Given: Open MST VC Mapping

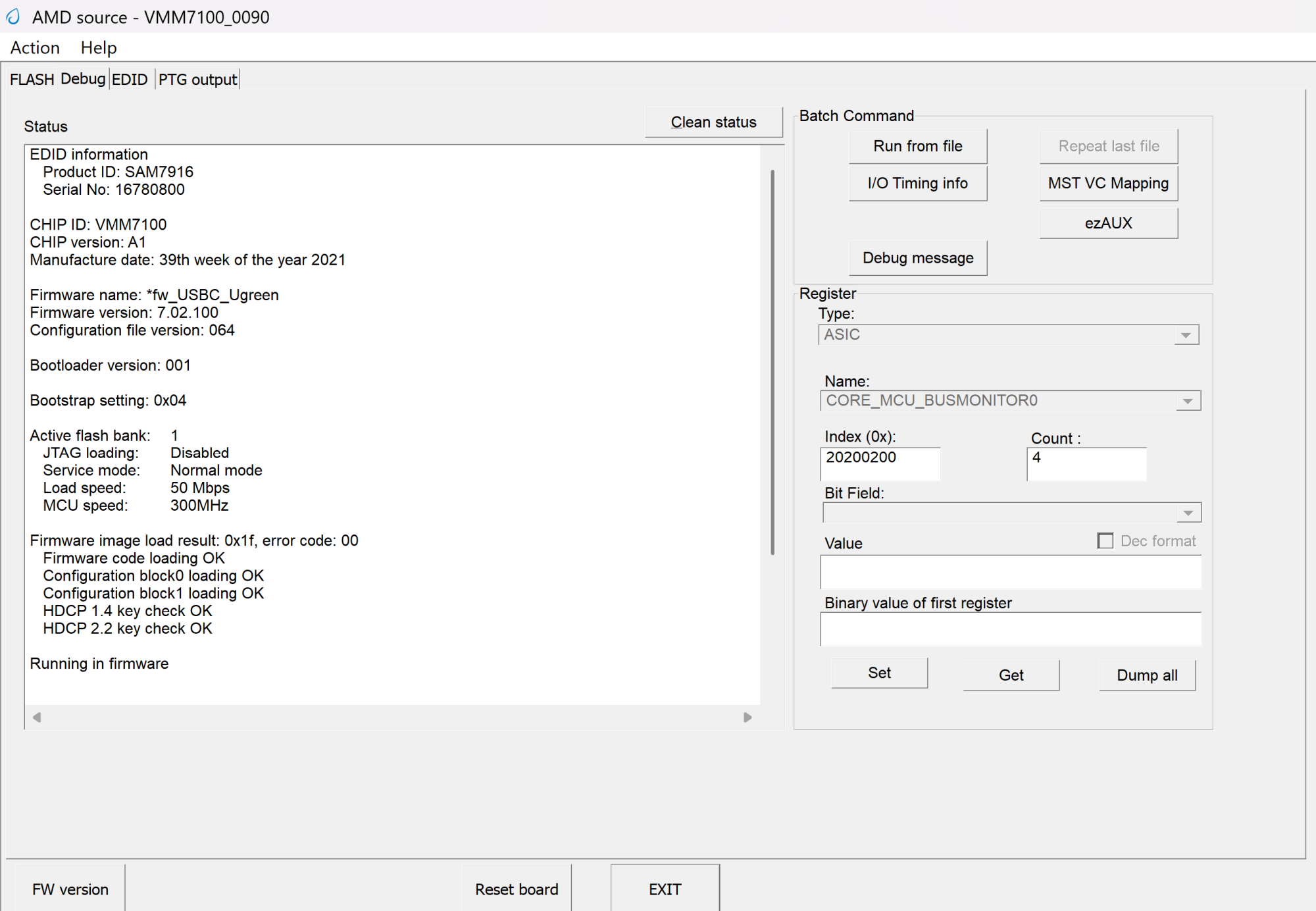Looking at the screenshot, I should 1108,183.
